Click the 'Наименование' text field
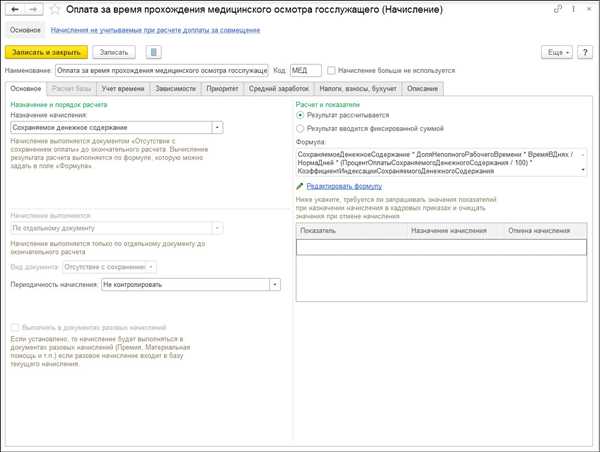Screen dimensions: 600x452 point(161,71)
